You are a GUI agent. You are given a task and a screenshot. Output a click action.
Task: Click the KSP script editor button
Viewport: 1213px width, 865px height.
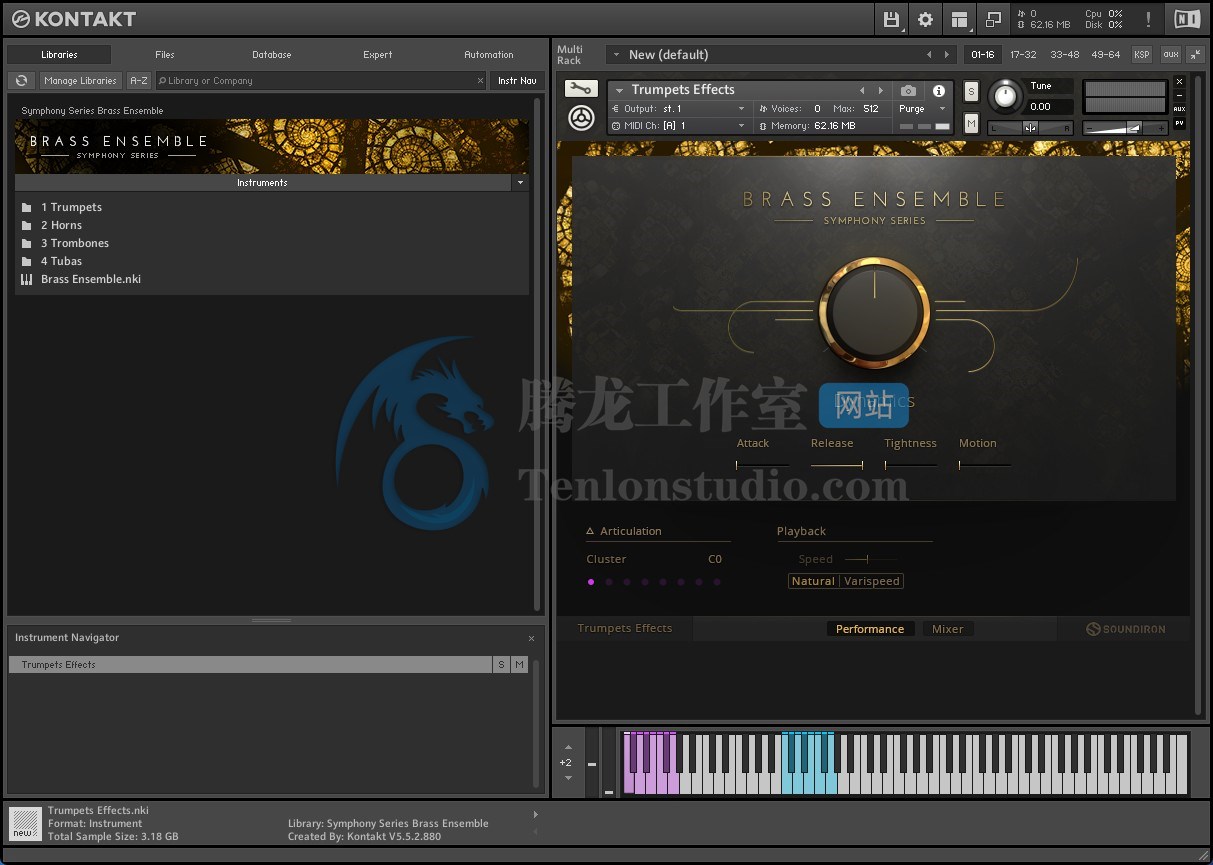pos(1141,55)
